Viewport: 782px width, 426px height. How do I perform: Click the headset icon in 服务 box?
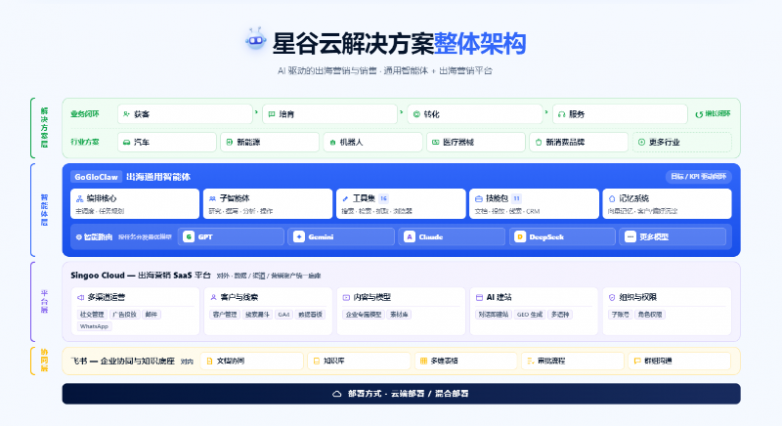click(x=562, y=114)
